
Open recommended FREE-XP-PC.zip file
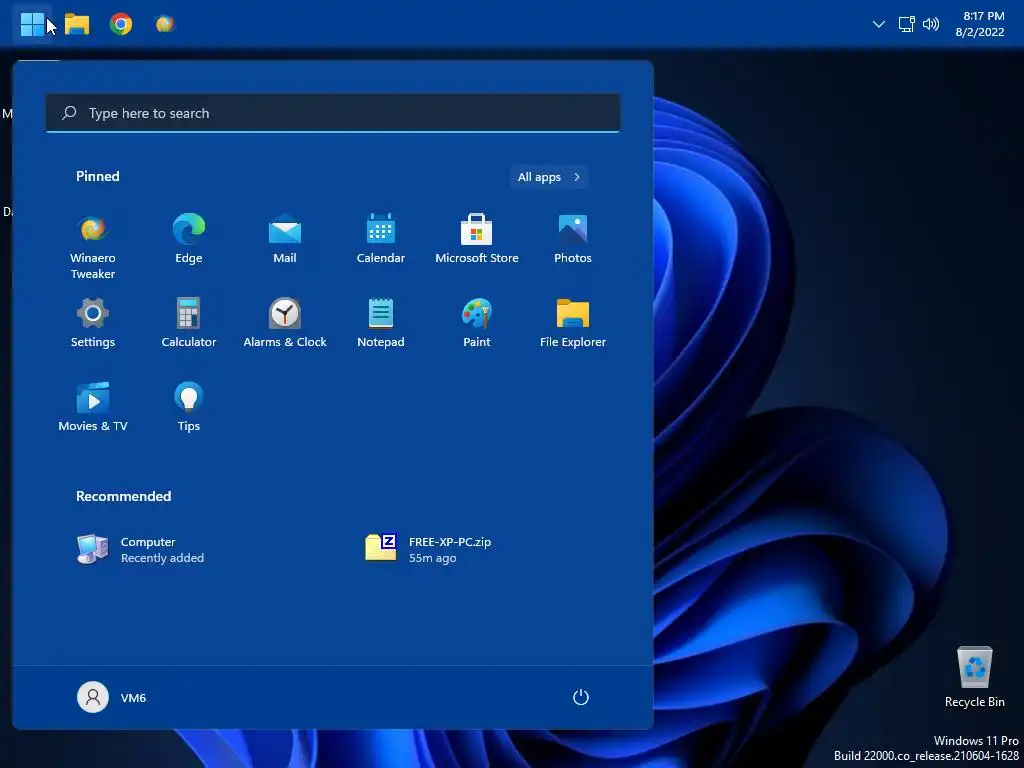click(428, 549)
